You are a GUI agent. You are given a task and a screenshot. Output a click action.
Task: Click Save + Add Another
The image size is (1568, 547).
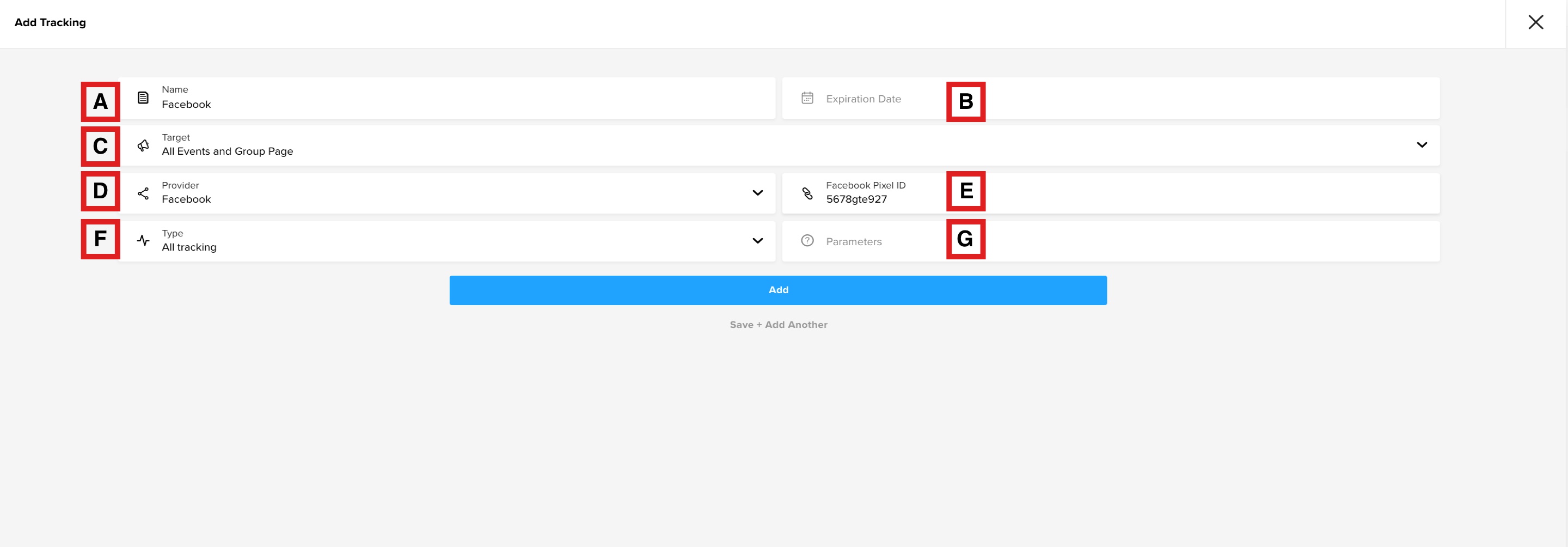(x=778, y=325)
